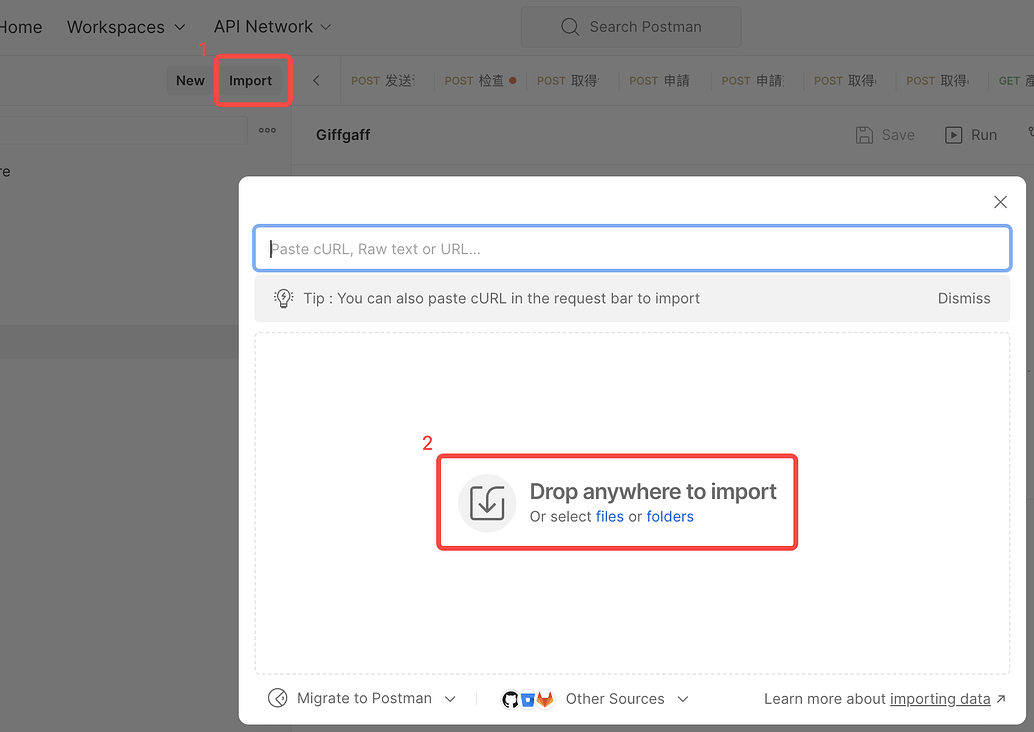Open the importing data help link
This screenshot has height=732, width=1034.
pos(940,699)
